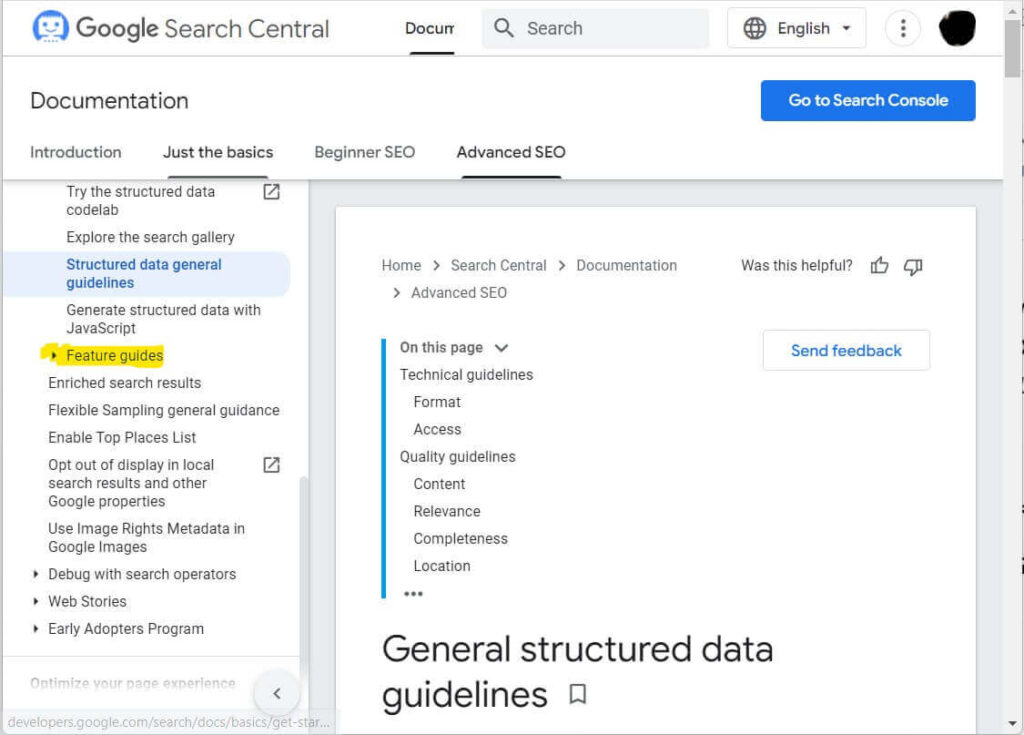
Task: Expand the Web Stories section
Action: tap(35, 601)
